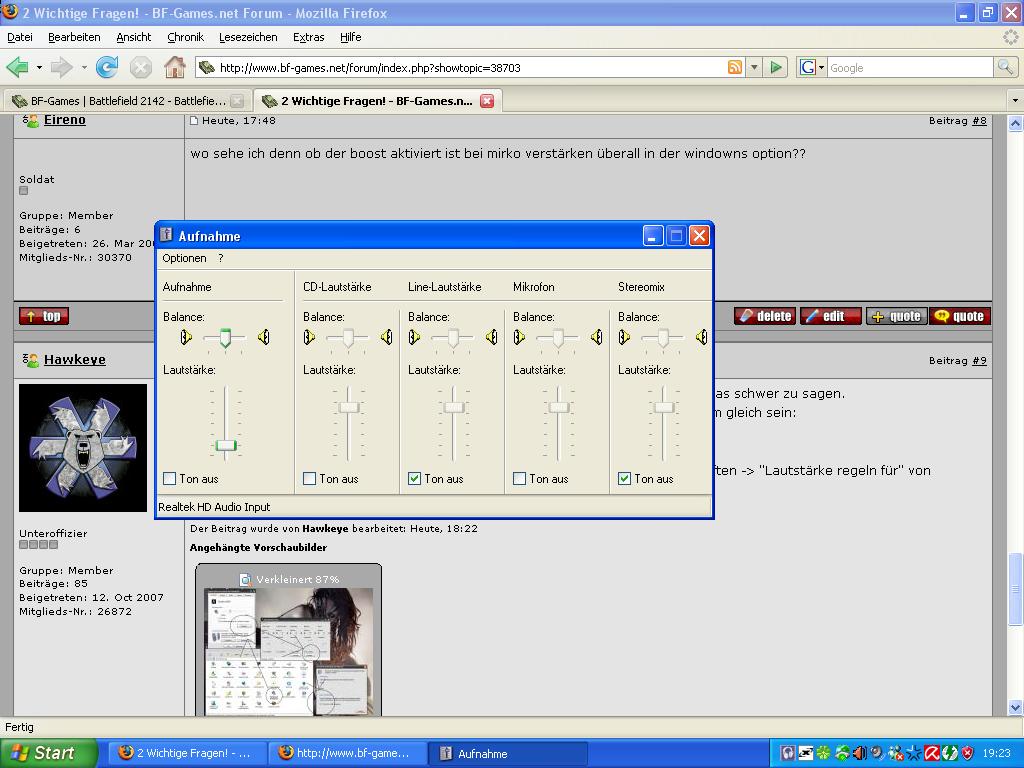
Task: Open the Lesezeichen menu
Action: (248, 37)
